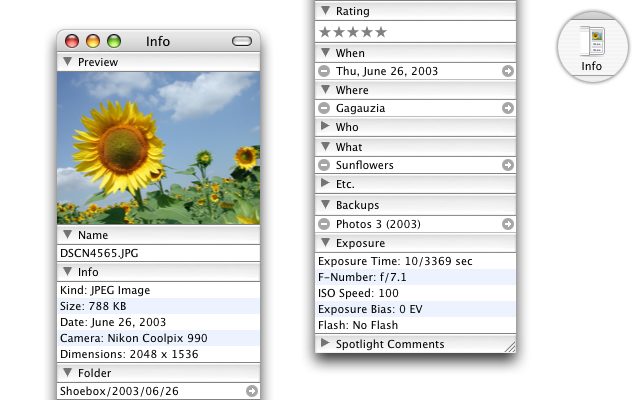Click the resize grip at panel corner
Viewport: 640px width, 400px height.
[x=510, y=346]
